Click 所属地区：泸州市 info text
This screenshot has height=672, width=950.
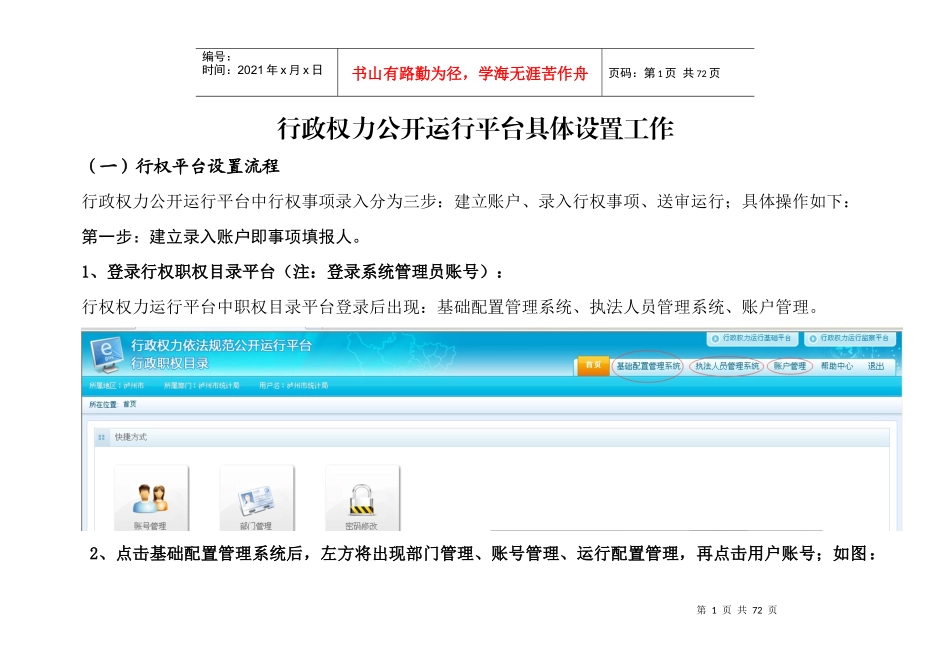coord(116,385)
